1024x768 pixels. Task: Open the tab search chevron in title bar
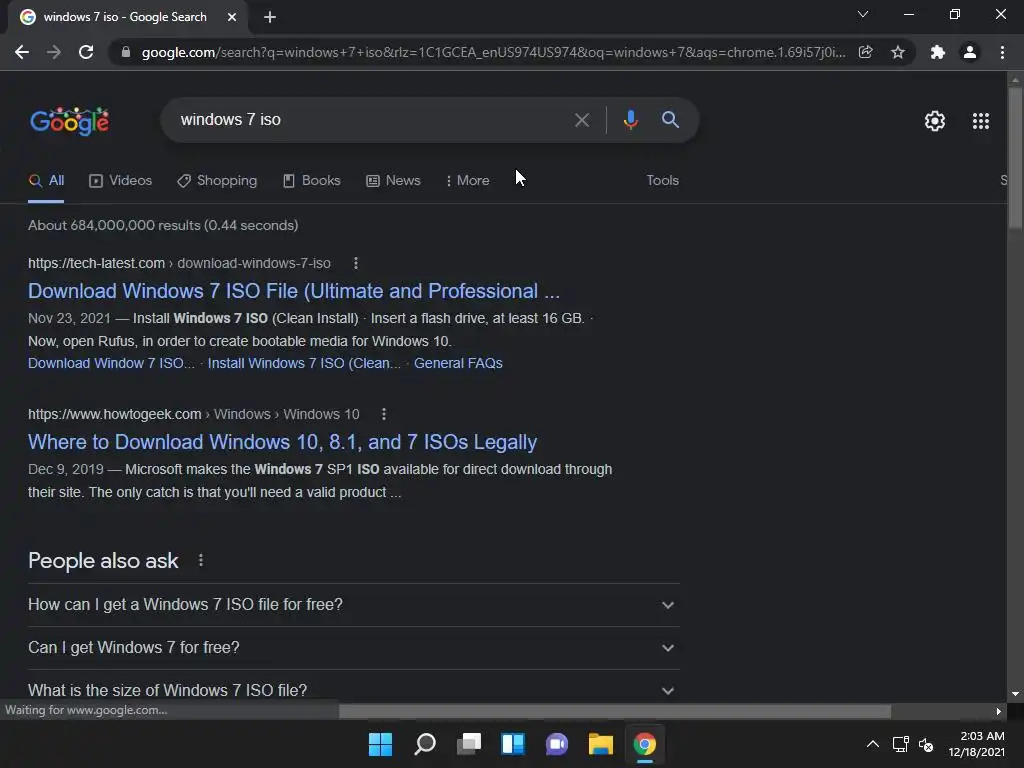[863, 14]
